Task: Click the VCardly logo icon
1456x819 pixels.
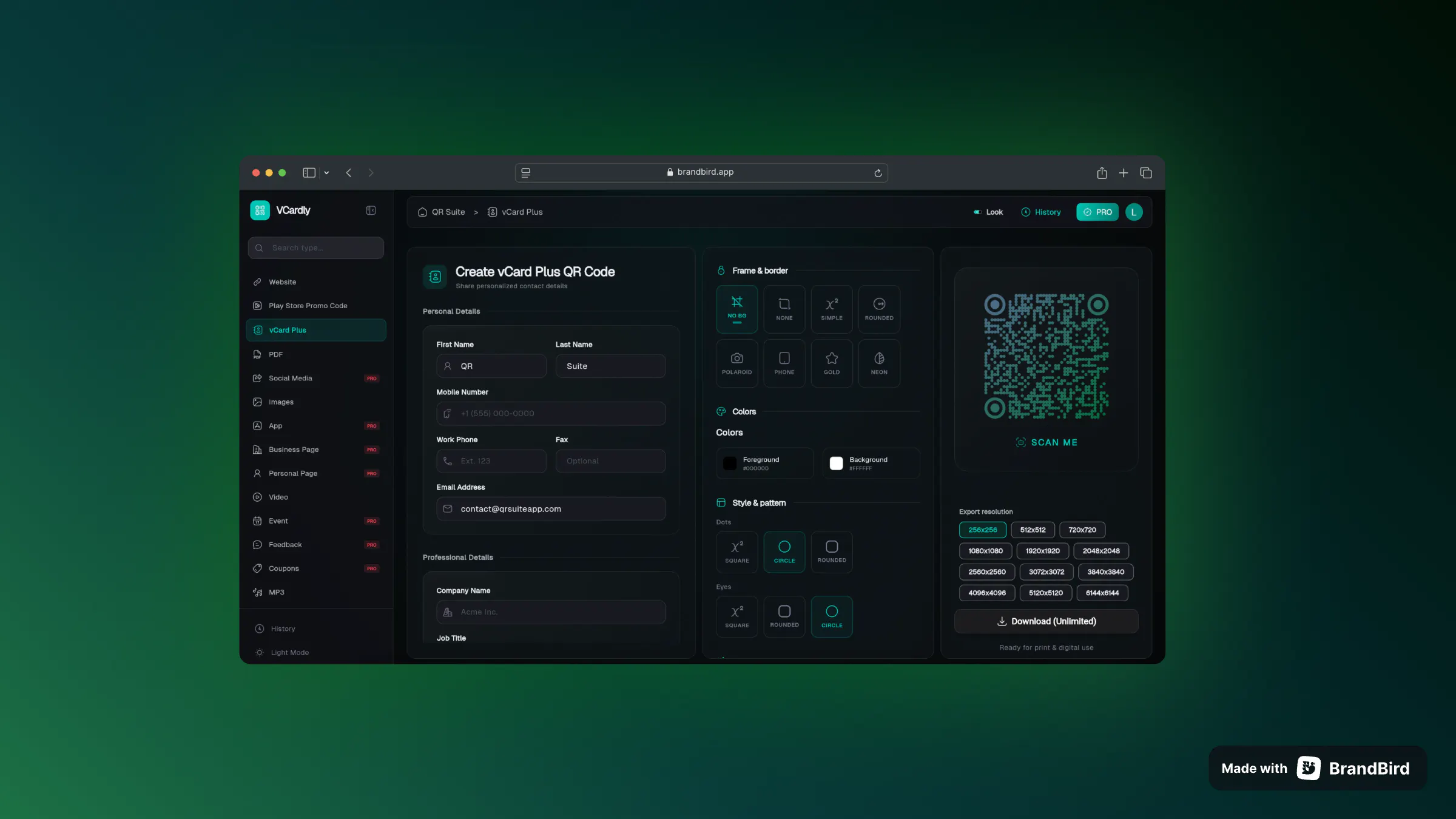Action: click(260, 211)
